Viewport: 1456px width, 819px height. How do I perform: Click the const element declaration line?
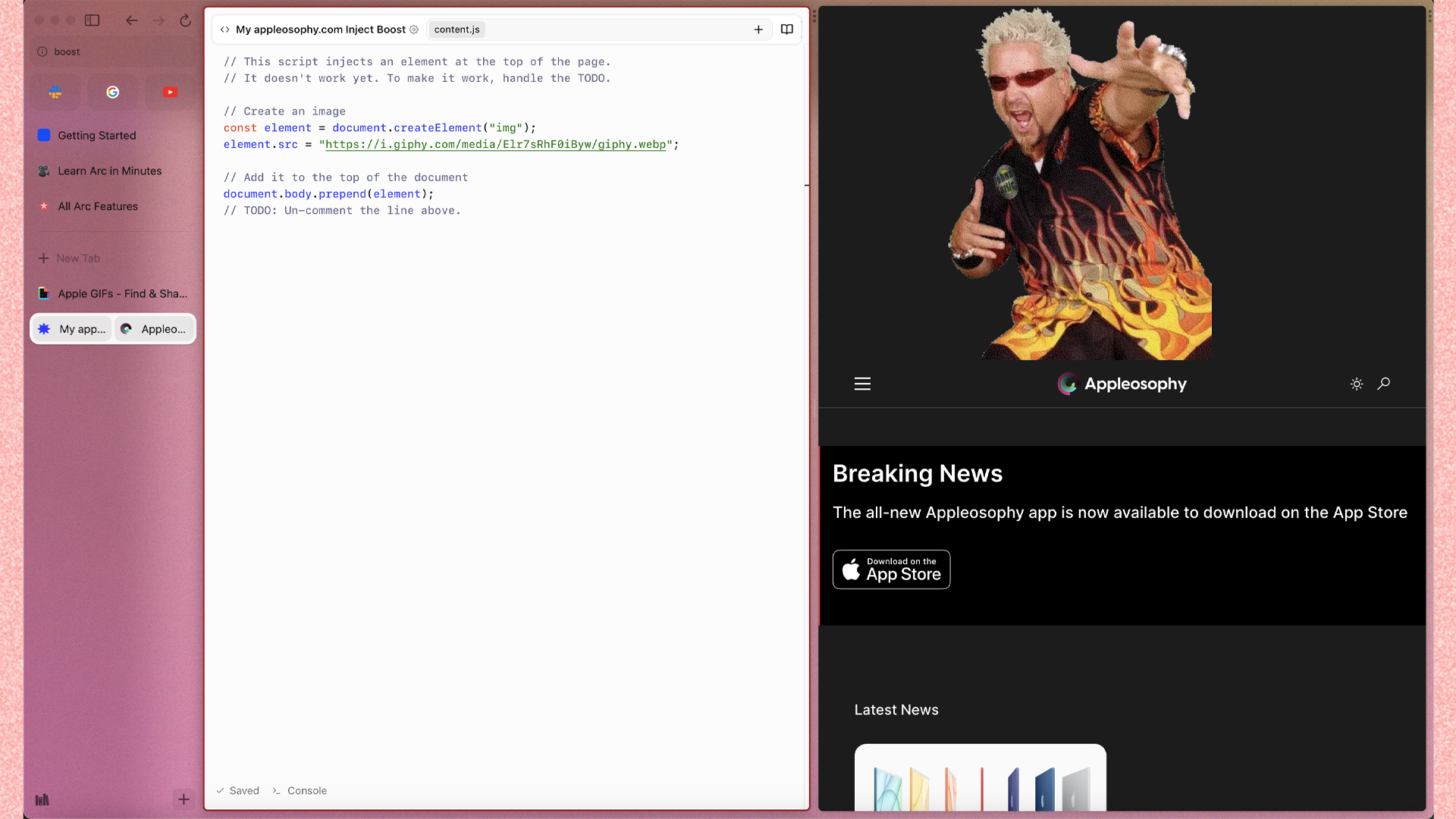[380, 127]
